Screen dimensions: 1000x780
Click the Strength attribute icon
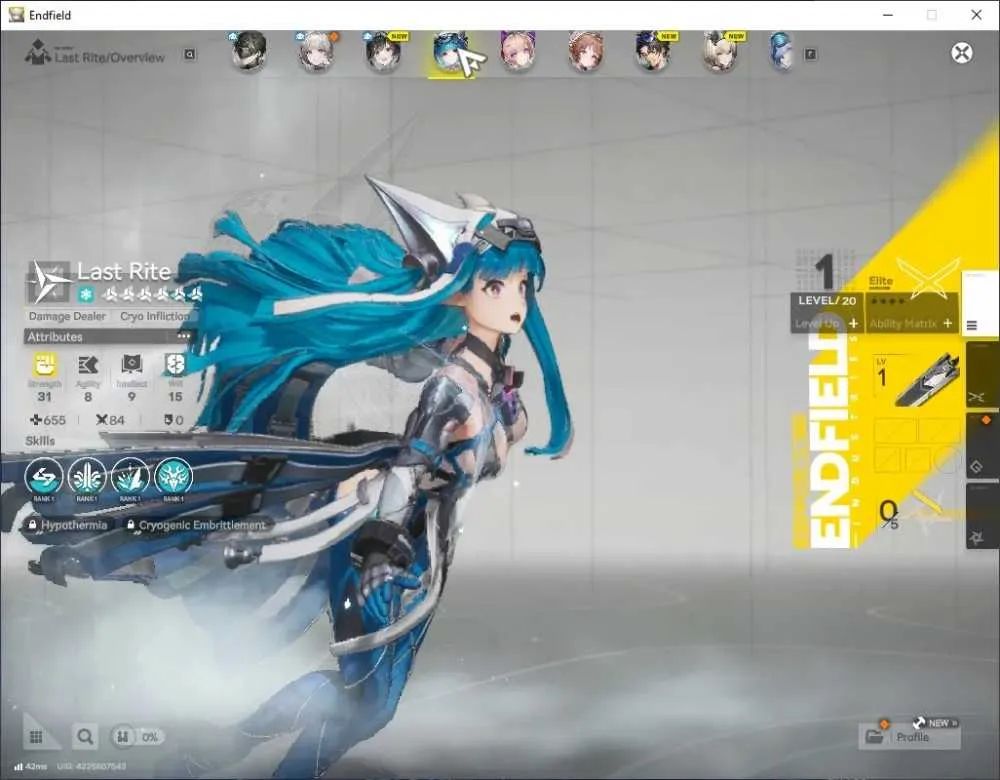click(x=45, y=365)
